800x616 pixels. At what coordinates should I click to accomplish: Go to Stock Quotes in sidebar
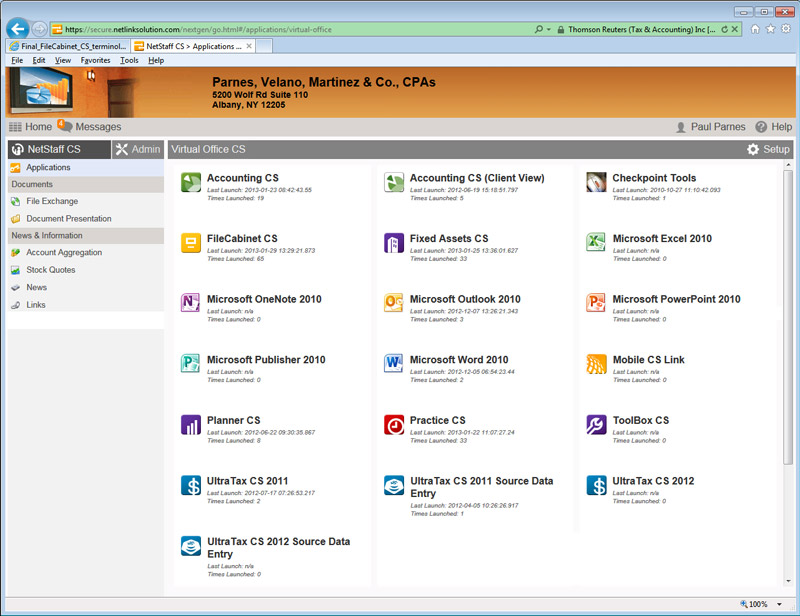coord(50,270)
